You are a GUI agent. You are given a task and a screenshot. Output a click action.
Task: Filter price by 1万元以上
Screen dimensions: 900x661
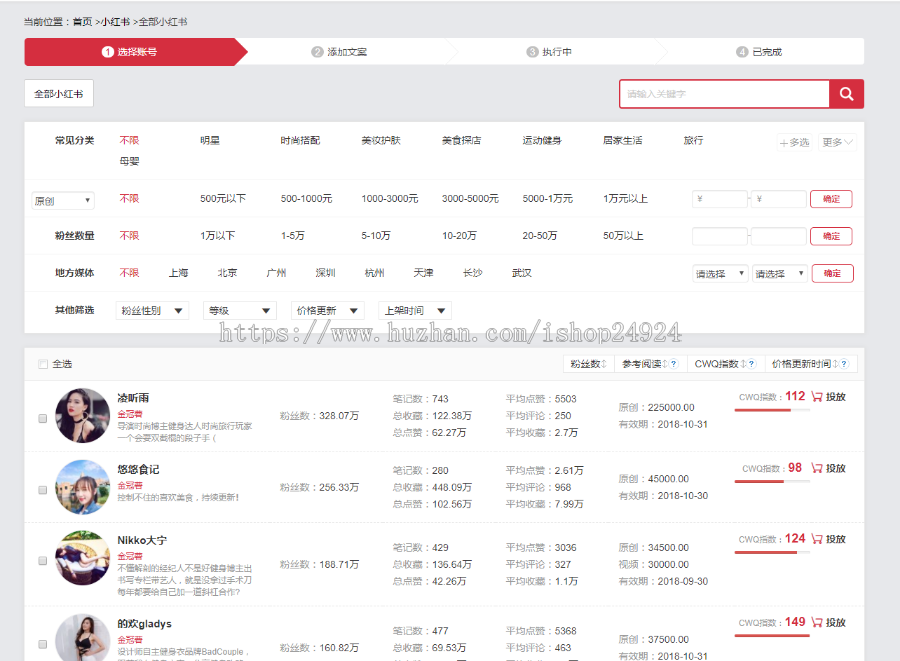point(625,199)
